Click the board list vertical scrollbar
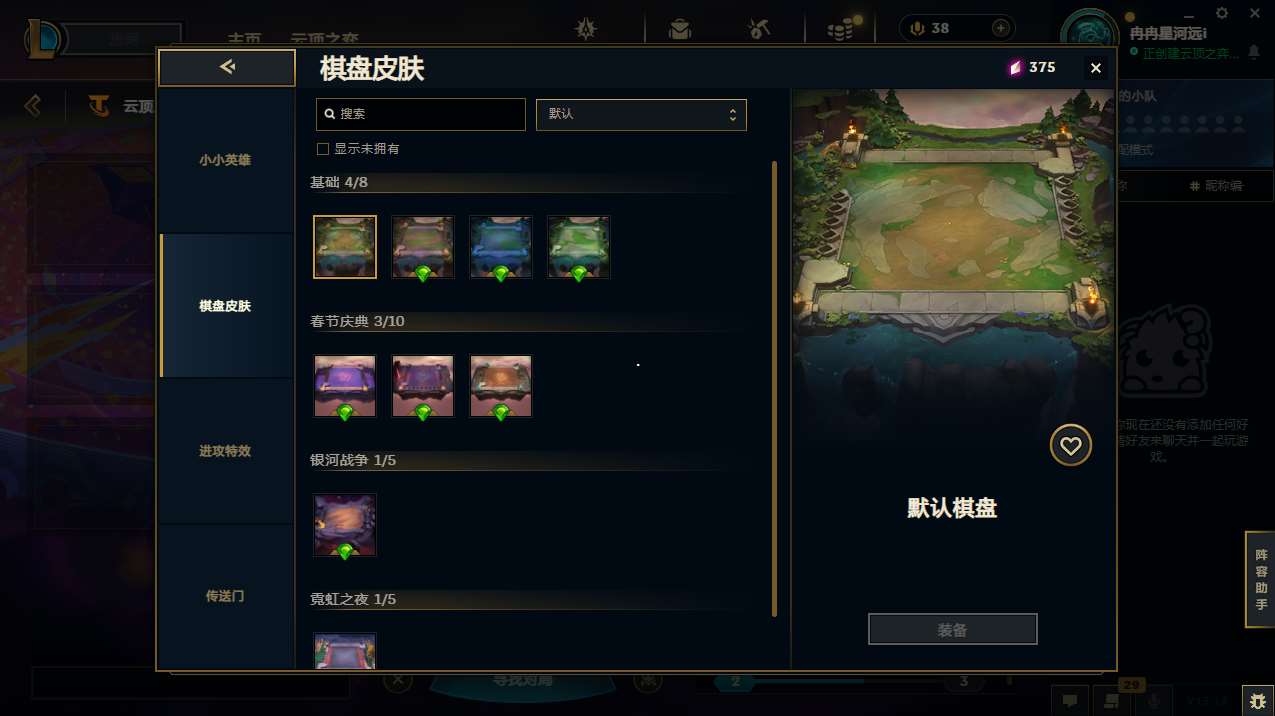This screenshot has width=1275, height=716. click(774, 389)
